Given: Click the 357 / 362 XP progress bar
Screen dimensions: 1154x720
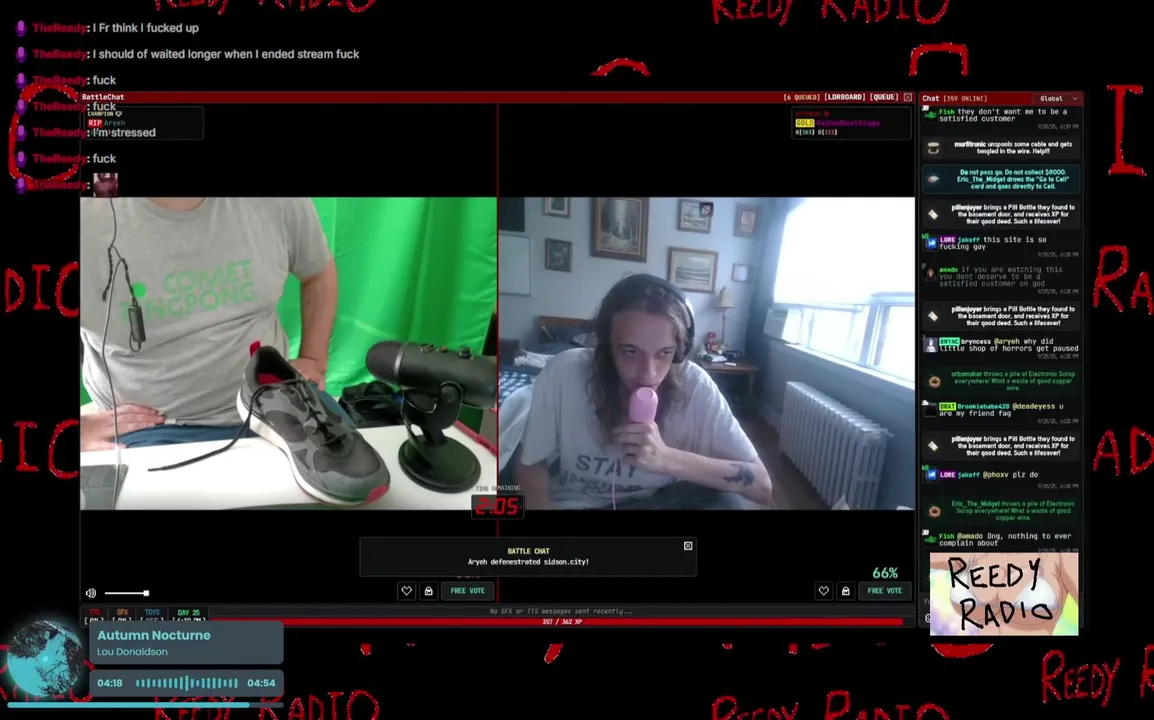Looking at the screenshot, I should [x=562, y=622].
